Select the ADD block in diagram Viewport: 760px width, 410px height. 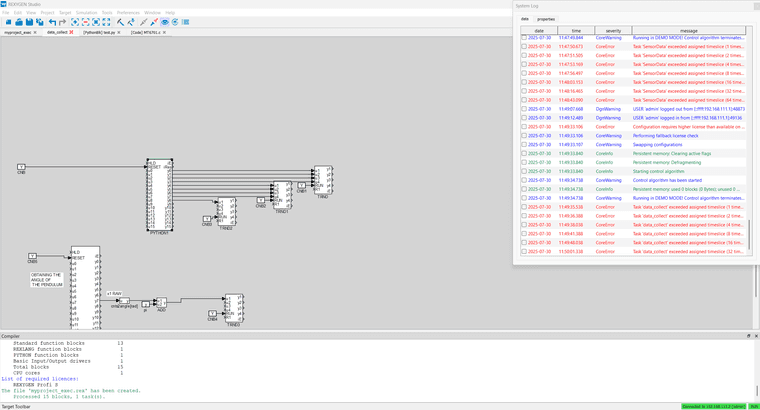coord(161,303)
